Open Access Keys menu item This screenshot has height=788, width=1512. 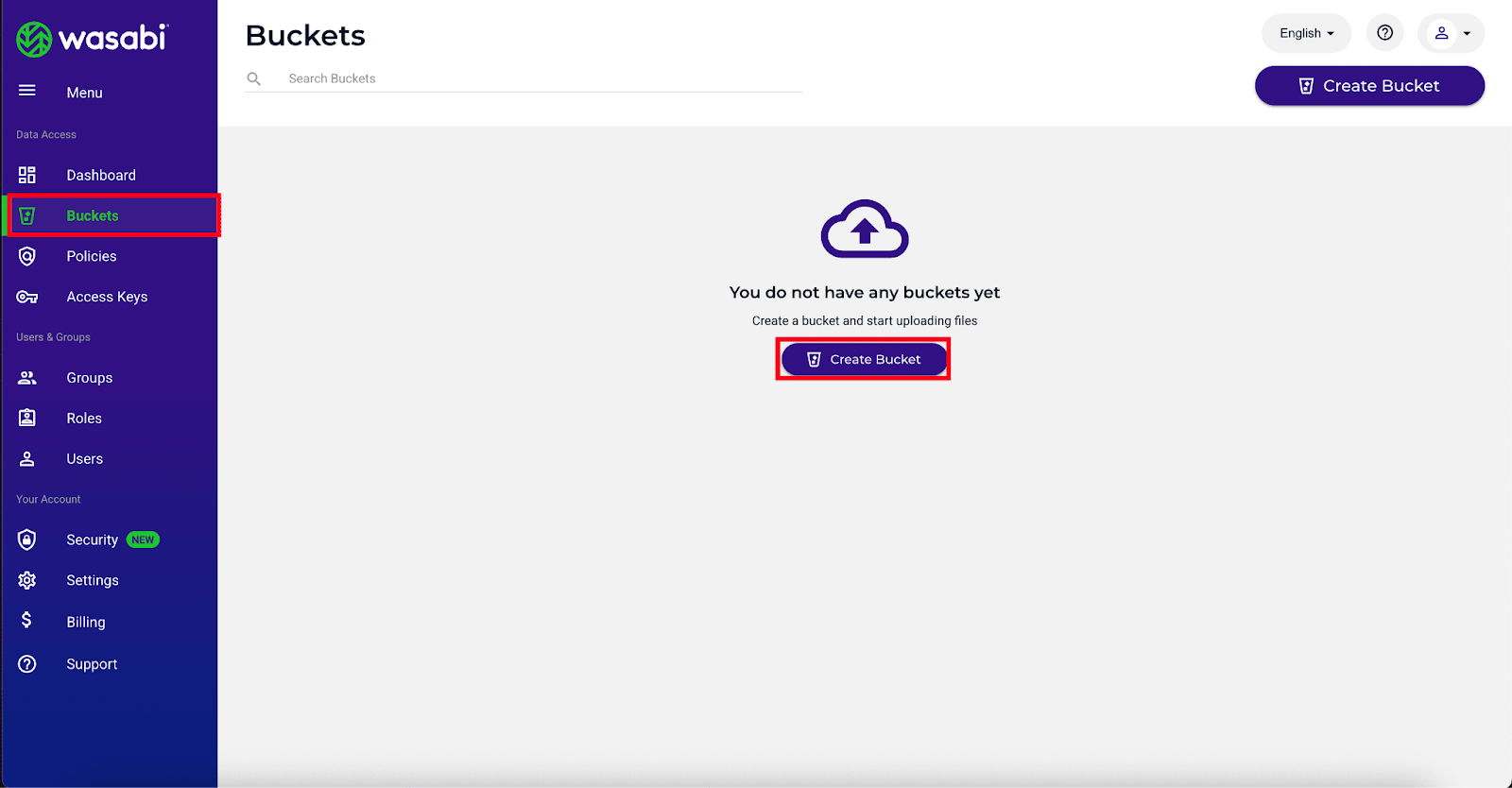[x=107, y=297]
